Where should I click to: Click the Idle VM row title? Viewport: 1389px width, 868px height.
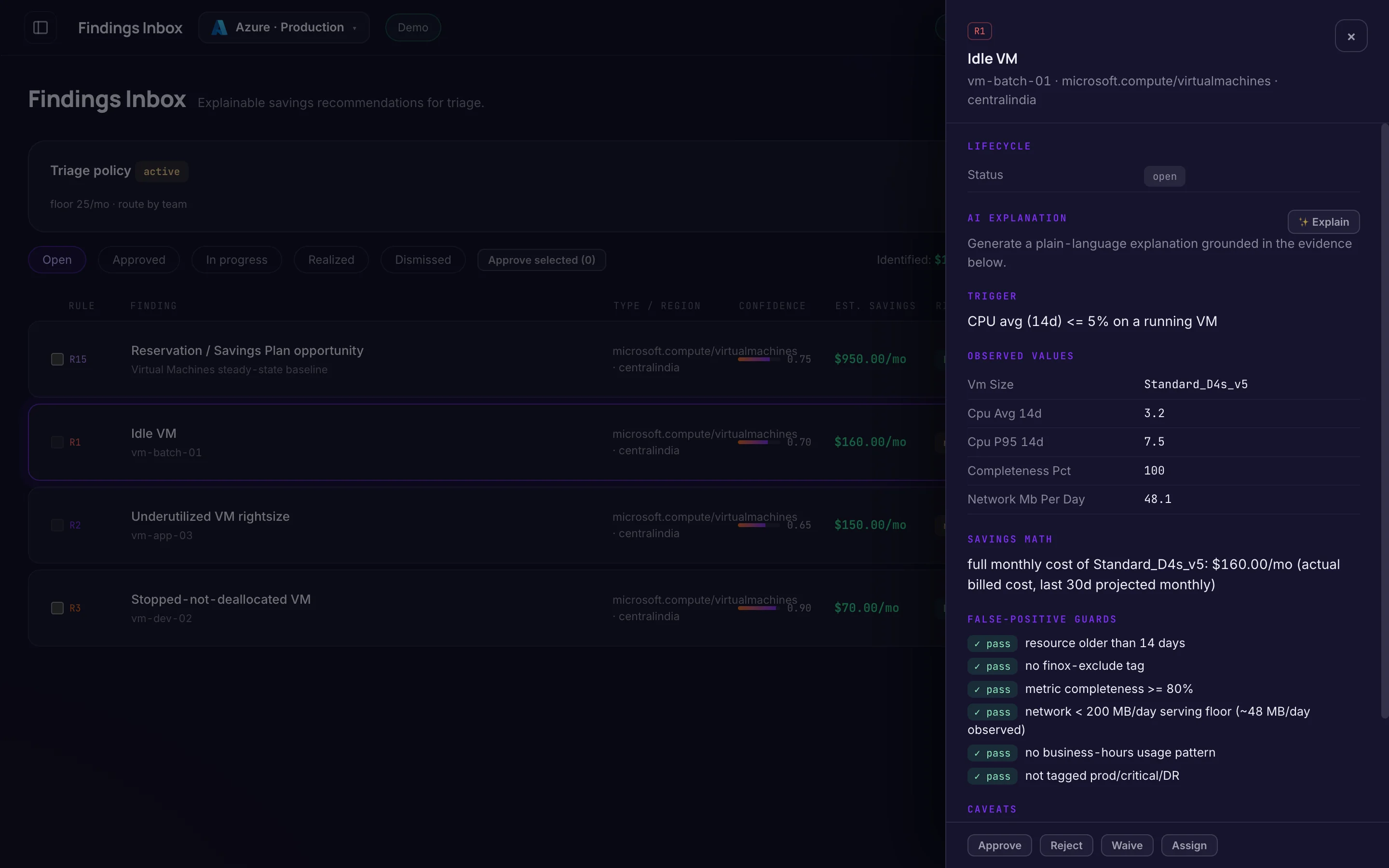click(153, 434)
